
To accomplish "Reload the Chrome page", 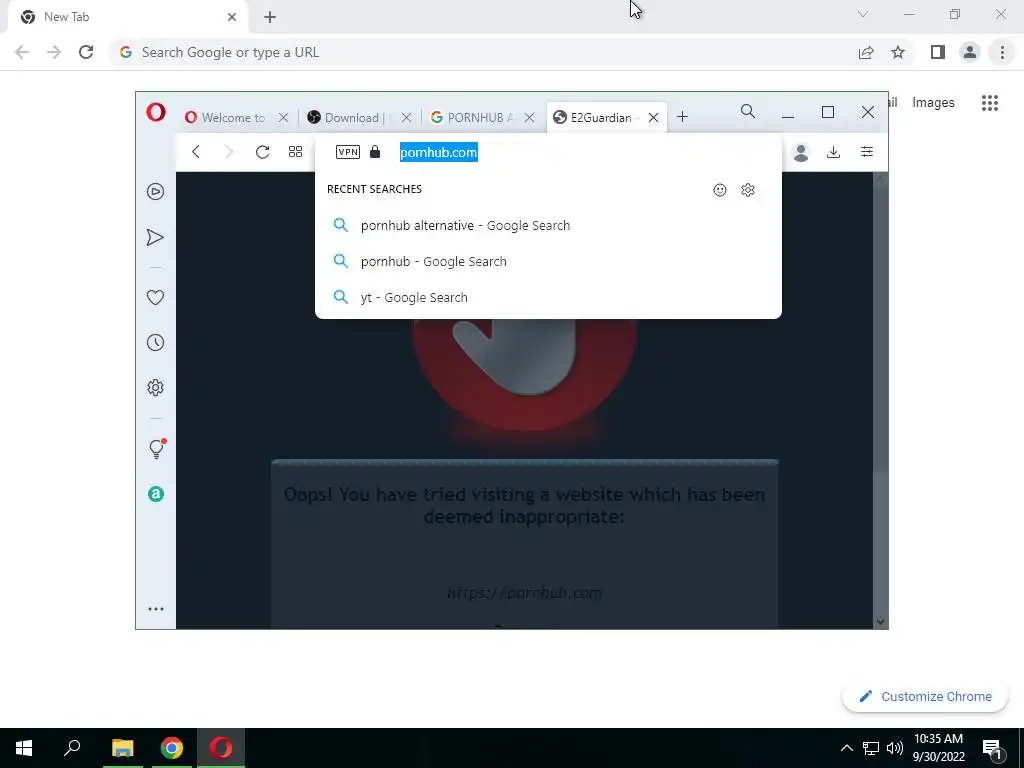I will point(86,52).
